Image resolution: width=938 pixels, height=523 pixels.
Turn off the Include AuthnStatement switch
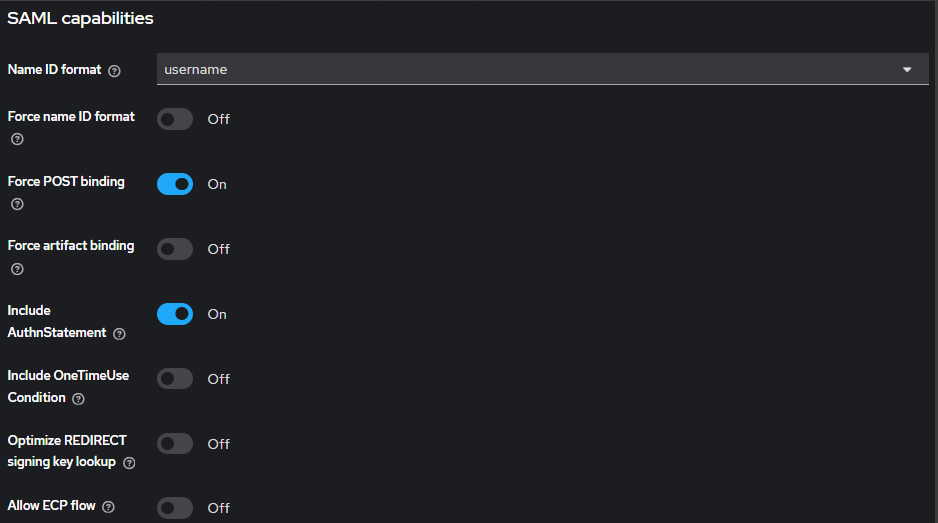(x=175, y=314)
